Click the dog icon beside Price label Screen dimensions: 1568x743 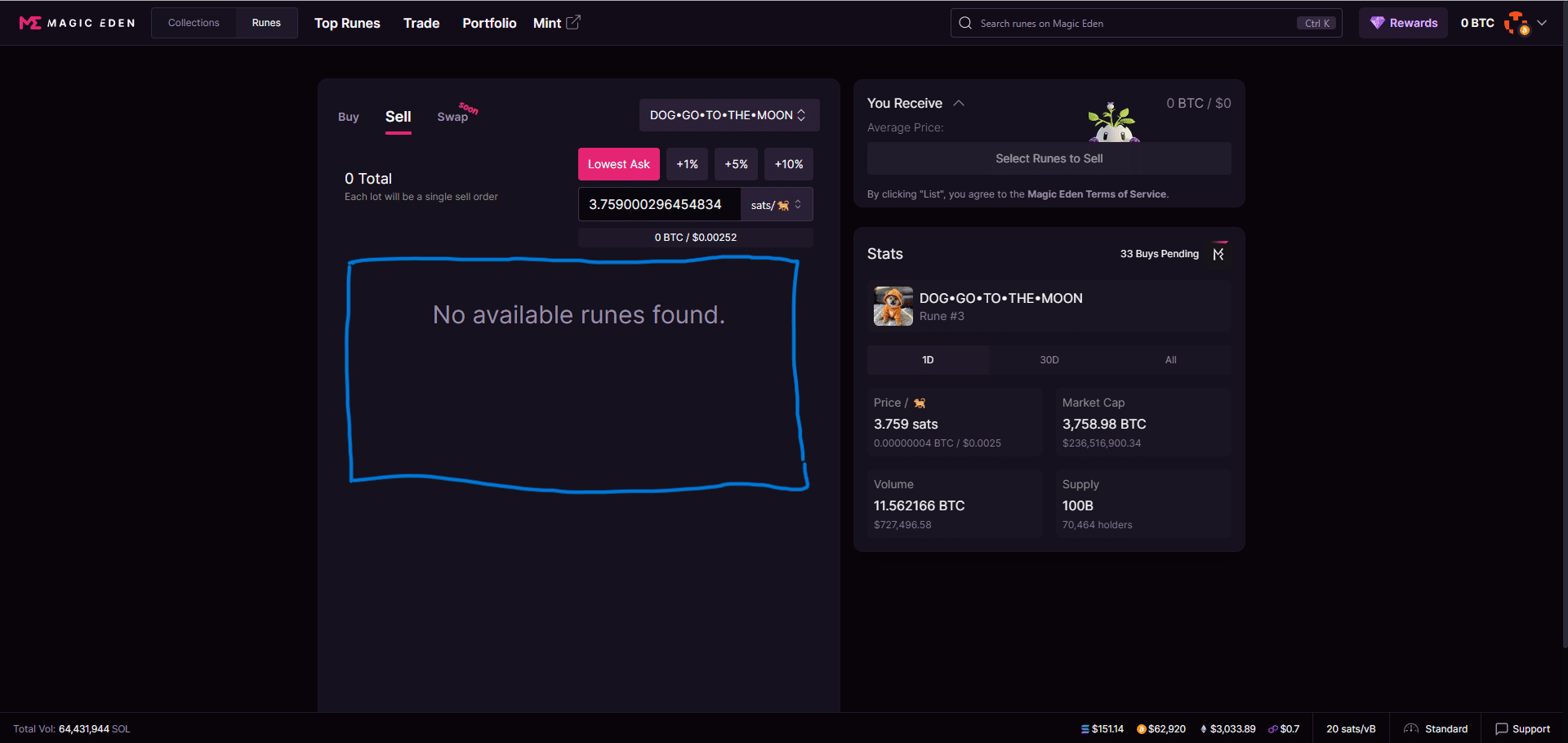pyautogui.click(x=920, y=403)
